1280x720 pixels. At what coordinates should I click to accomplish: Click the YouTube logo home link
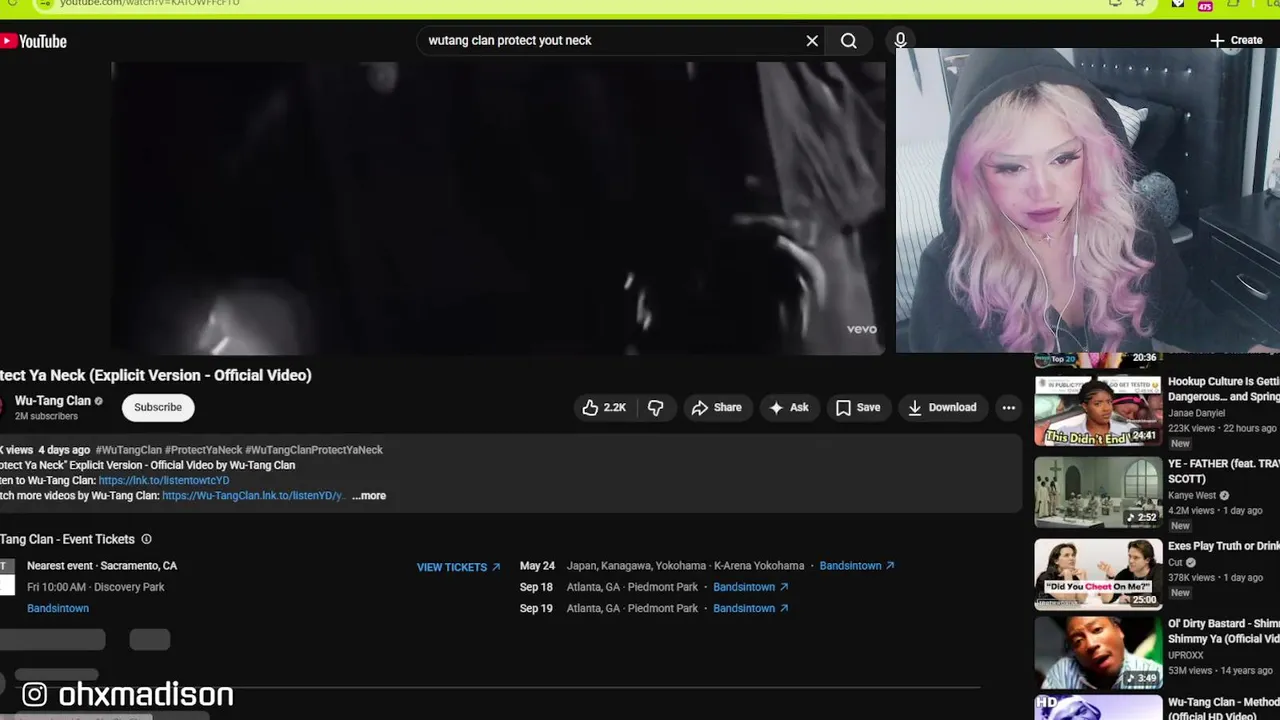point(34,41)
